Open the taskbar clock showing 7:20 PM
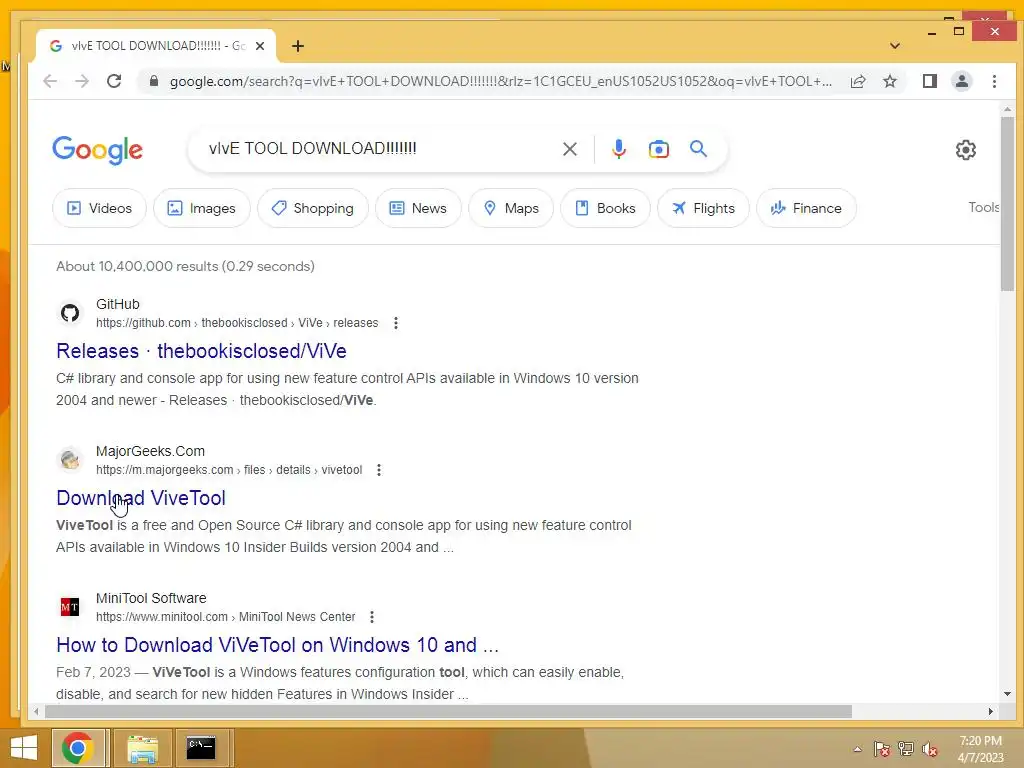This screenshot has height=768, width=1024. pos(980,749)
